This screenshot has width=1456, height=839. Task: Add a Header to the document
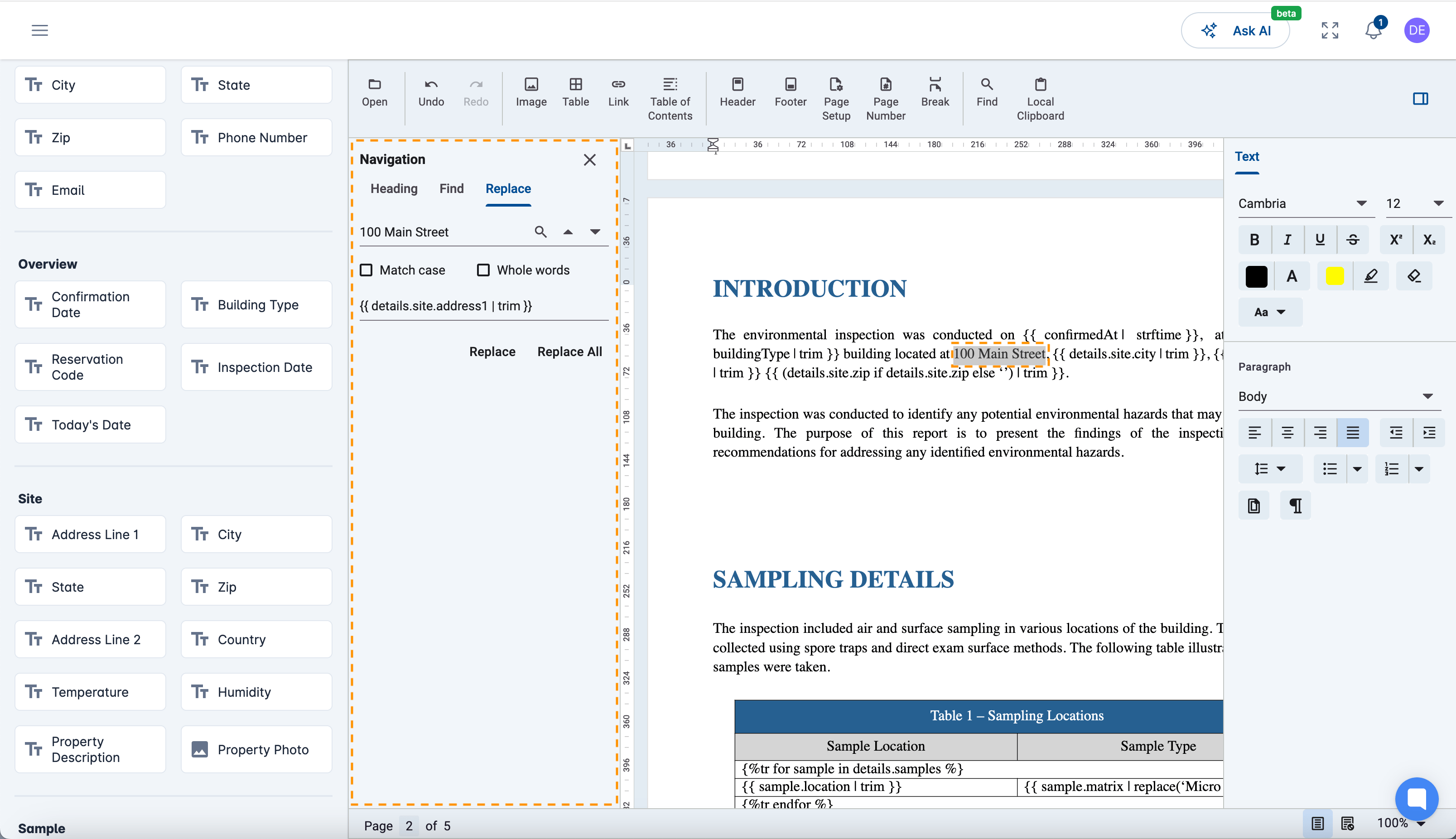738,93
